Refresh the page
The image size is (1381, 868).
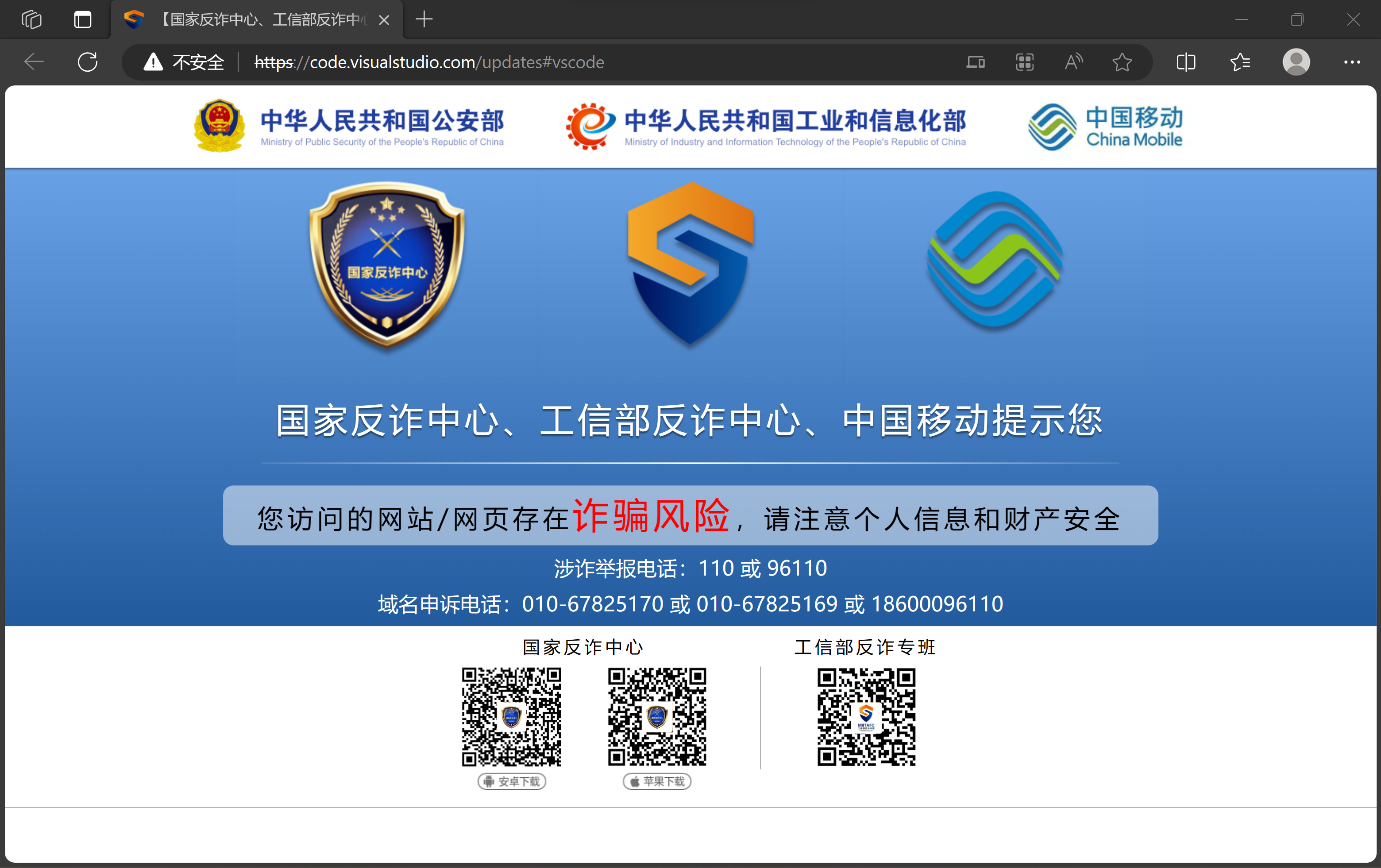(x=88, y=62)
